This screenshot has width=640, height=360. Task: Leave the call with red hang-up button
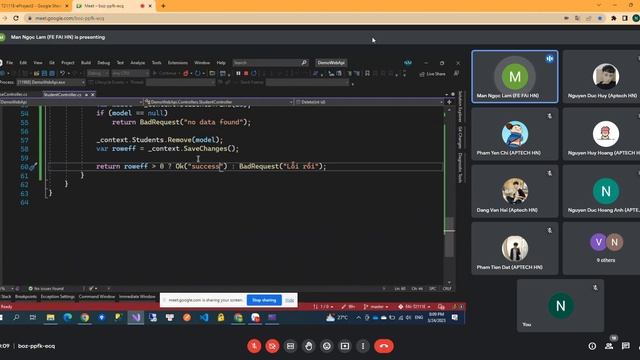(384, 346)
